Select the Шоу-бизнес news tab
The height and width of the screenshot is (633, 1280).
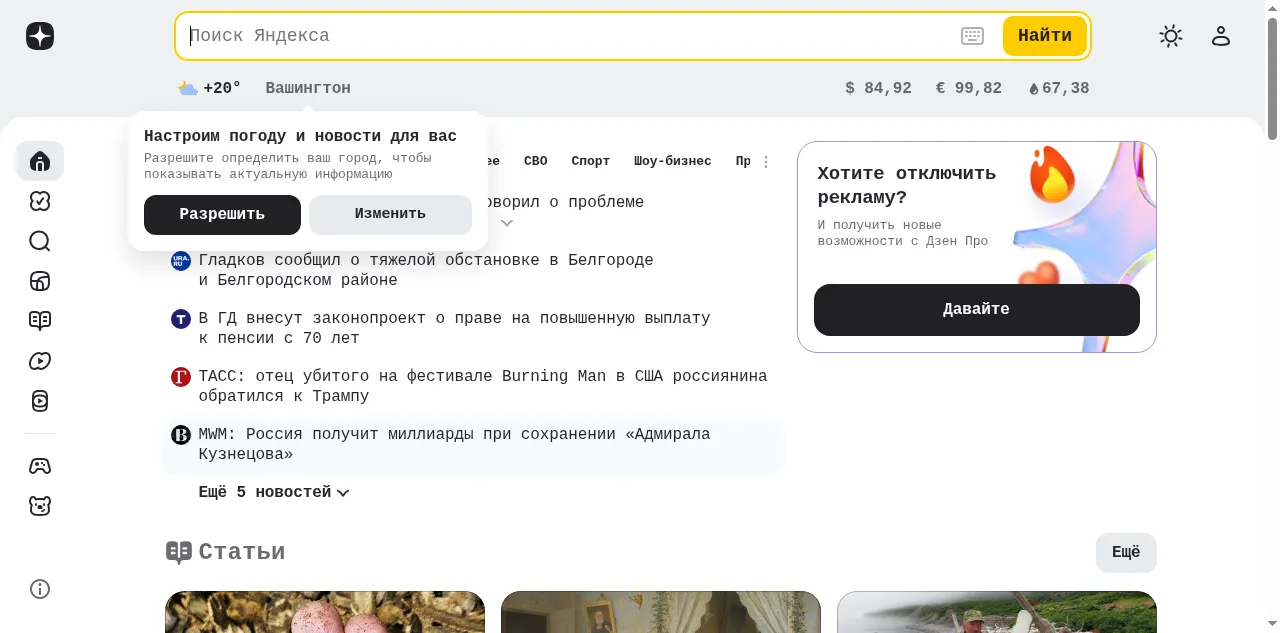pos(673,161)
